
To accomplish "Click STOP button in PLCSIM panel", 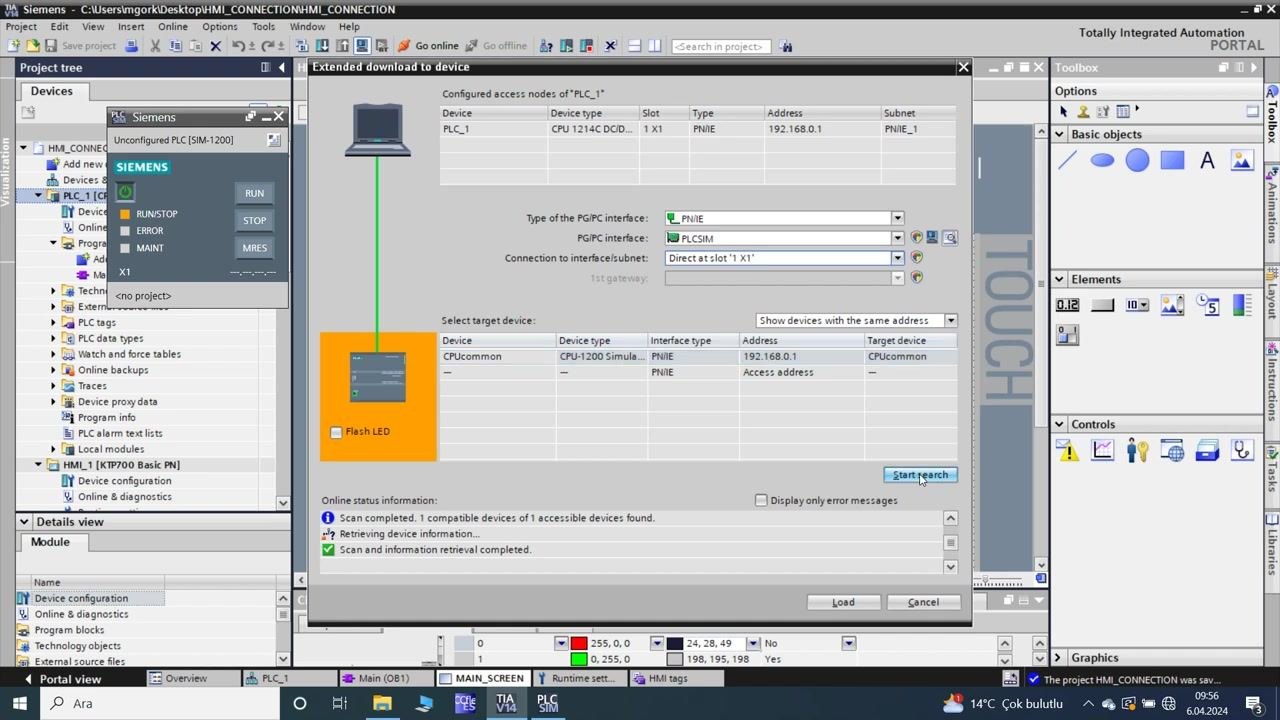I will pos(255,220).
